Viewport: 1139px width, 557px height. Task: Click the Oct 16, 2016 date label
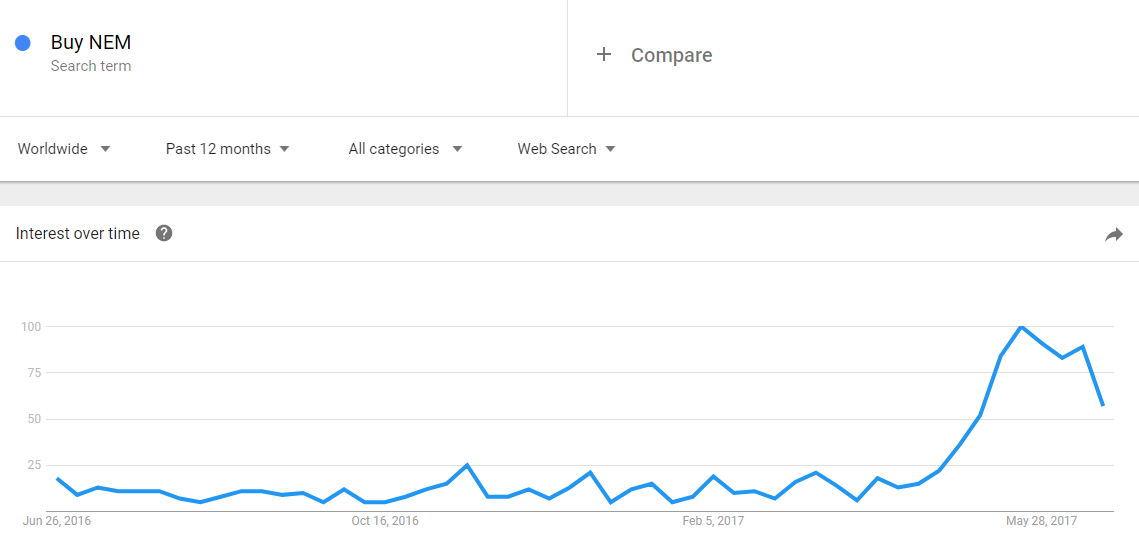pyautogui.click(x=385, y=521)
